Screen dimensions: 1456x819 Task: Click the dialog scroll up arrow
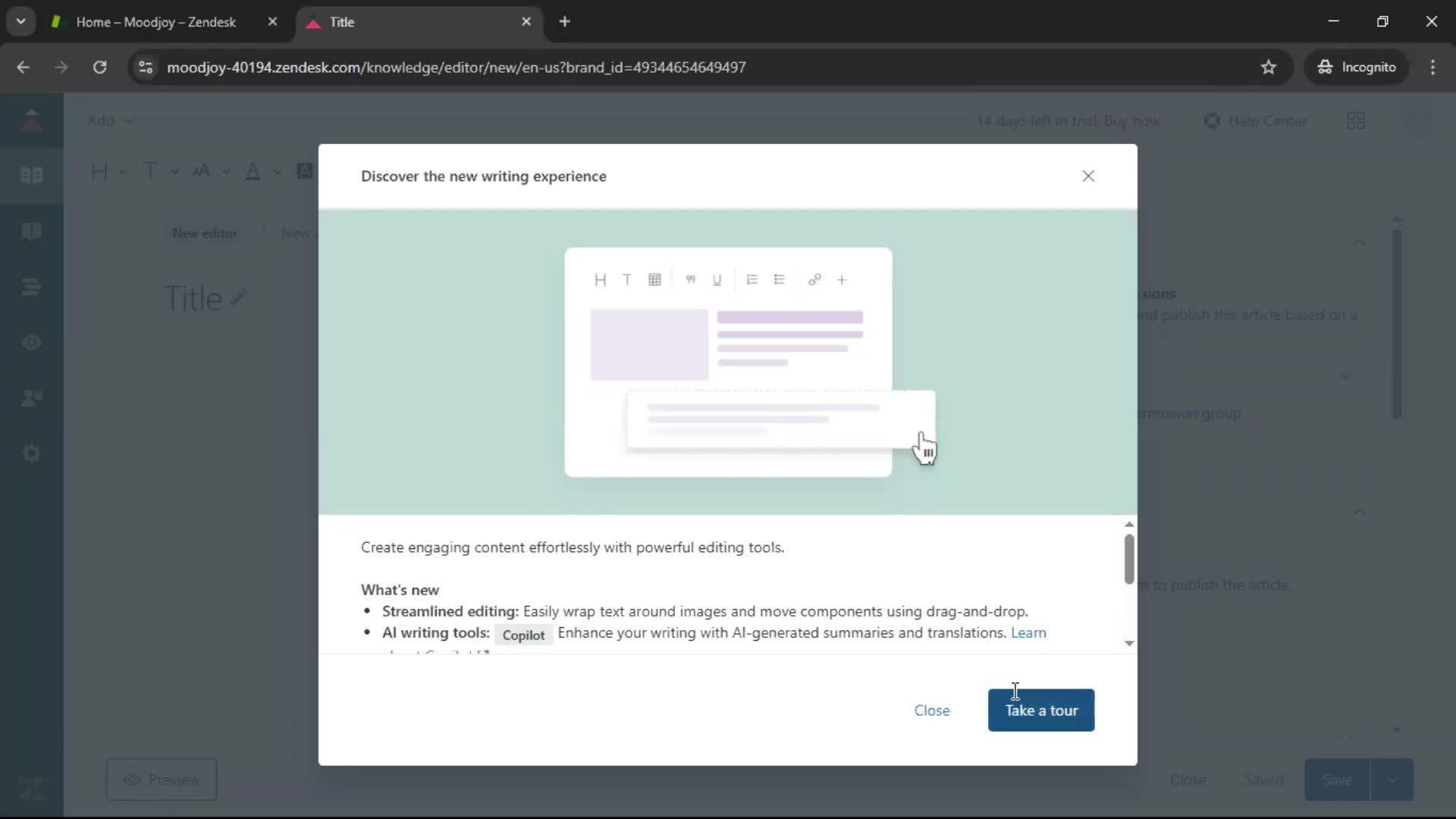1129,525
